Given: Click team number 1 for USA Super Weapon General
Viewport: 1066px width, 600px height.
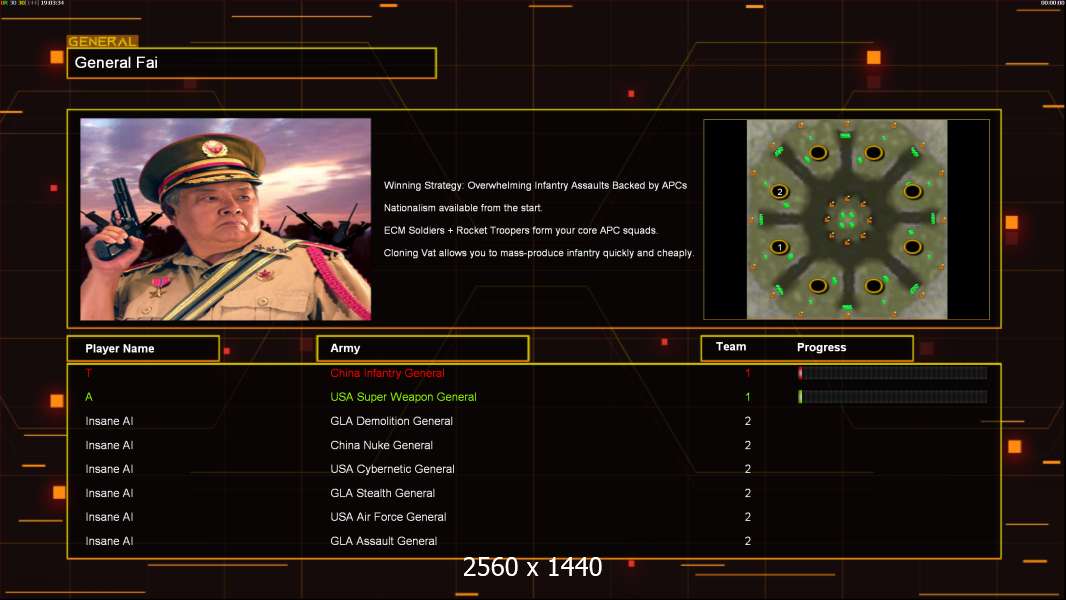Looking at the screenshot, I should pos(748,397).
